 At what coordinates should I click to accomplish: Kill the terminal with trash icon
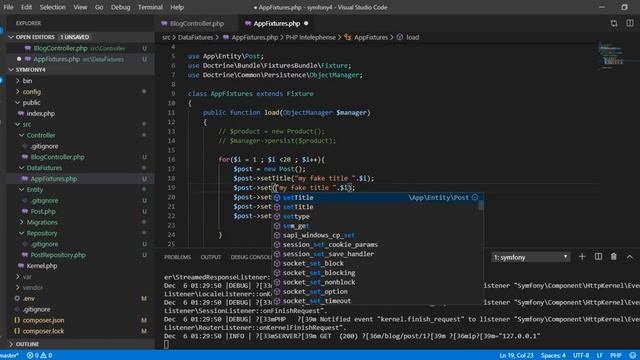click(613, 257)
